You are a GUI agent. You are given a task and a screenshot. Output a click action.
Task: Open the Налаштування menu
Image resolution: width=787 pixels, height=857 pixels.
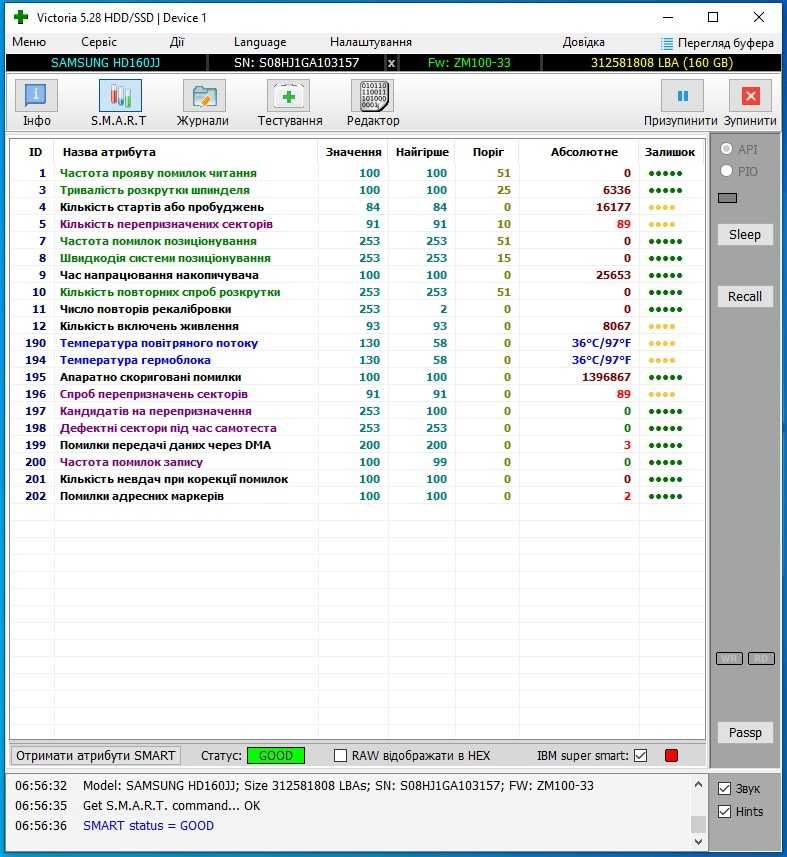coord(371,42)
